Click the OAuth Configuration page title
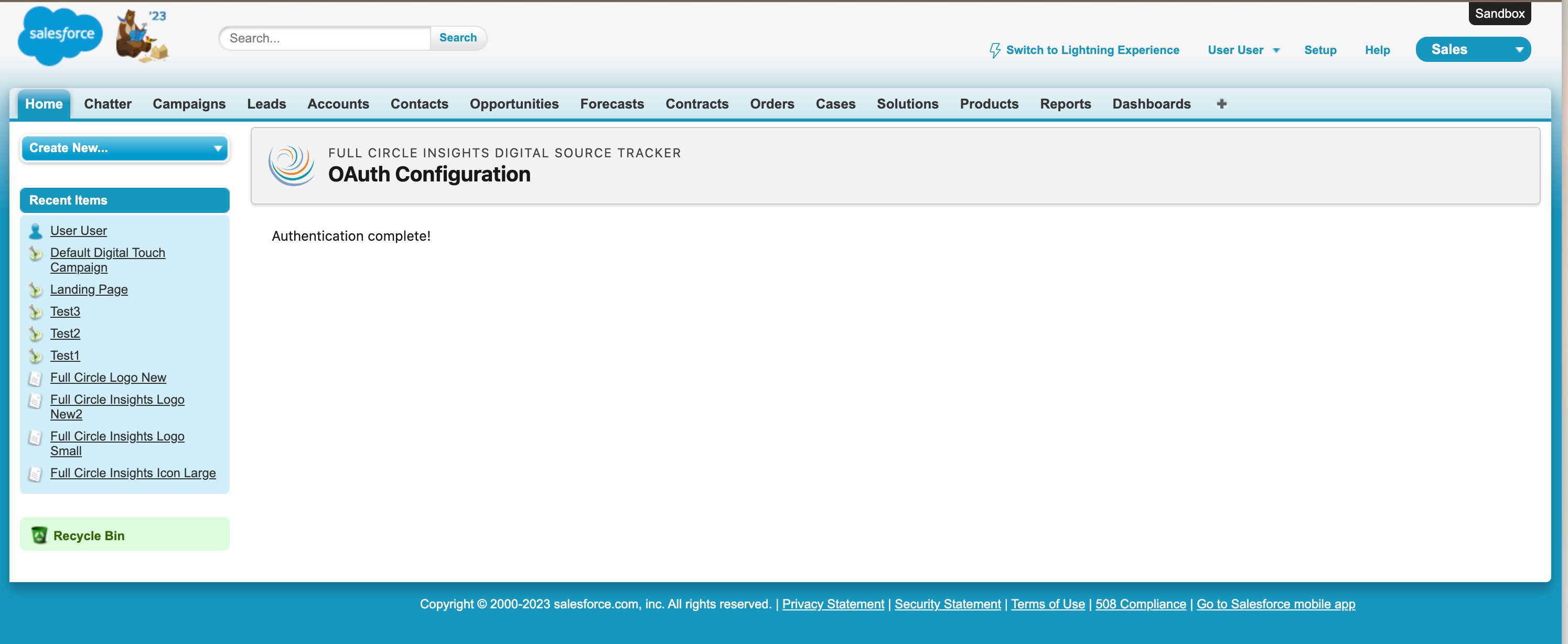The height and width of the screenshot is (644, 1568). click(429, 175)
